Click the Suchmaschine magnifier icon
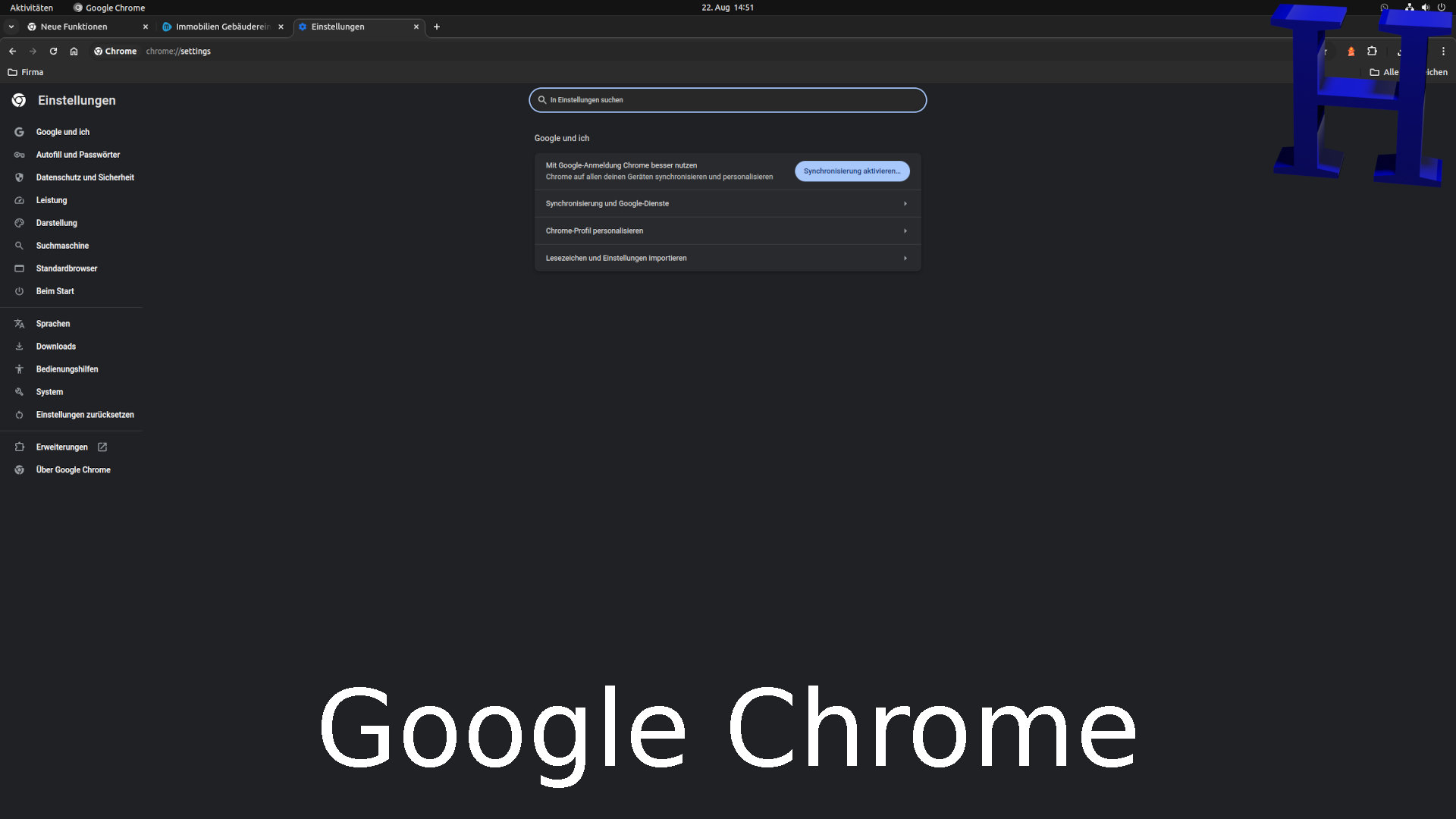Screen dimensions: 1456x819 tap(19, 246)
